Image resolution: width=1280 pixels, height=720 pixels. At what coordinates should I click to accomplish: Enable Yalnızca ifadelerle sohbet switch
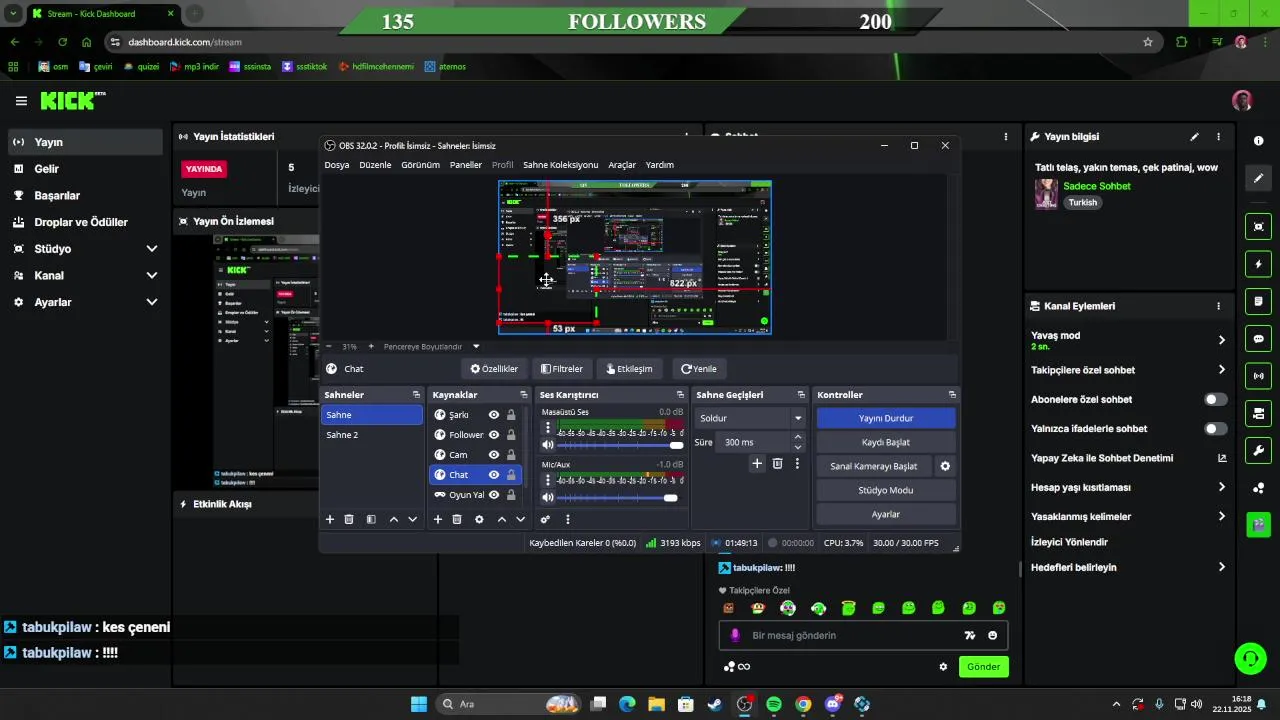(1215, 429)
